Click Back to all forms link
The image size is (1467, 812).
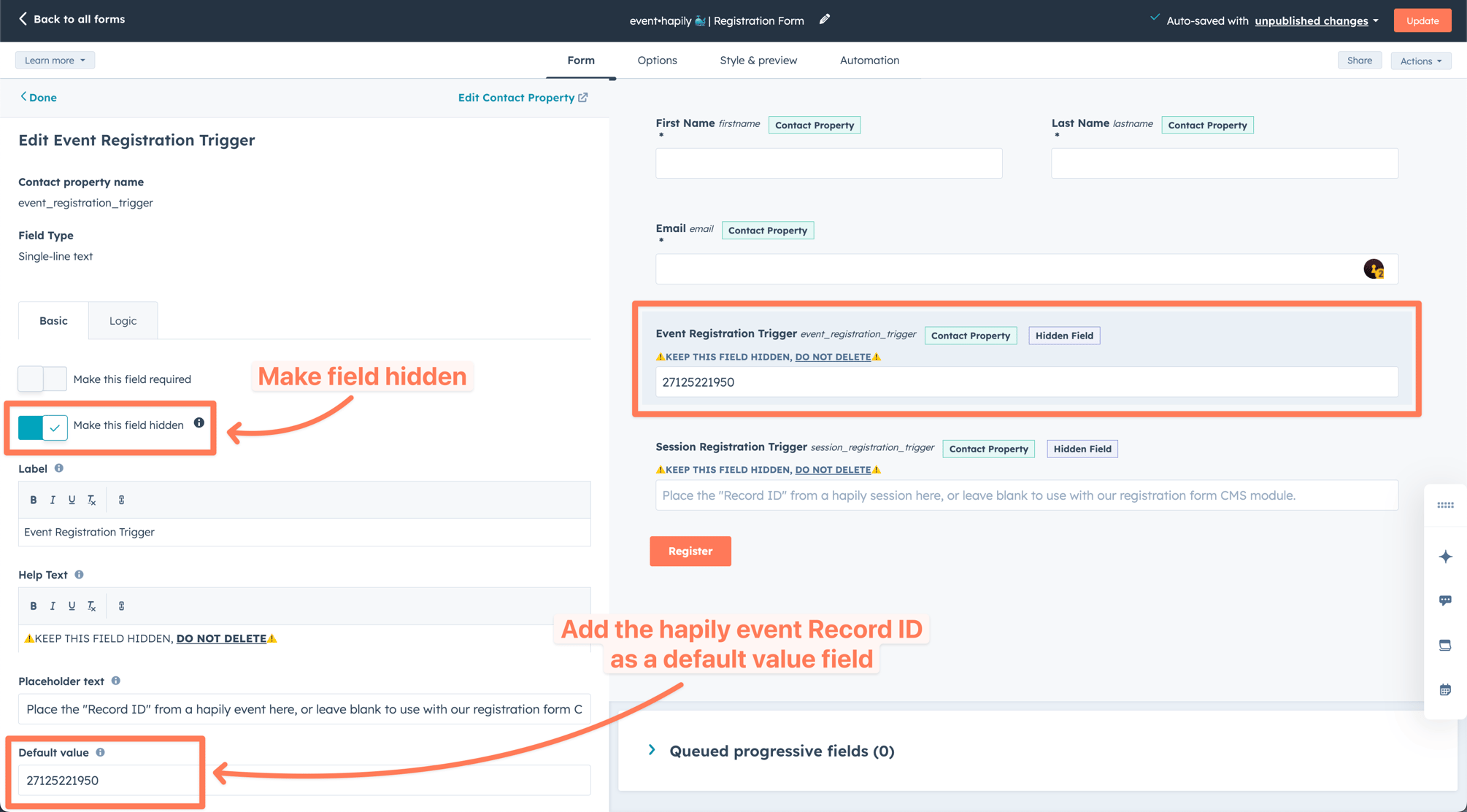tap(72, 19)
